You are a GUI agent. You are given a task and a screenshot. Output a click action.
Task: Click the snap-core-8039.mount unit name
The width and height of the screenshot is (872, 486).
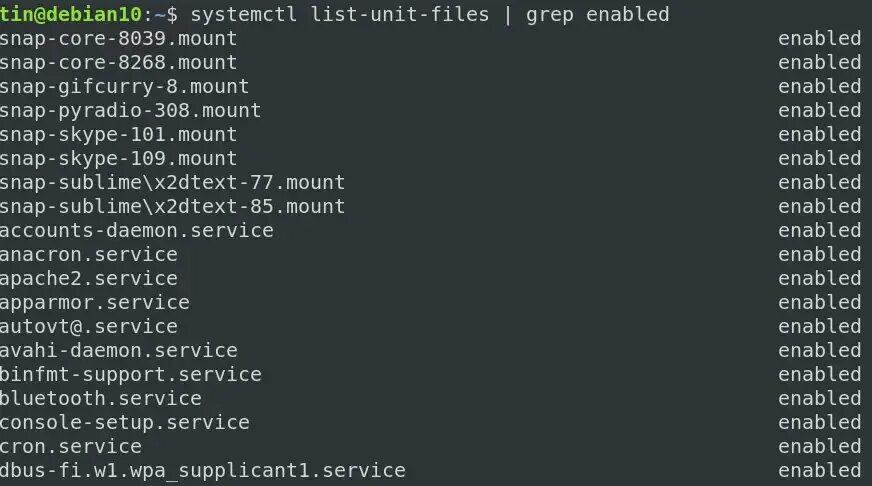click(118, 39)
